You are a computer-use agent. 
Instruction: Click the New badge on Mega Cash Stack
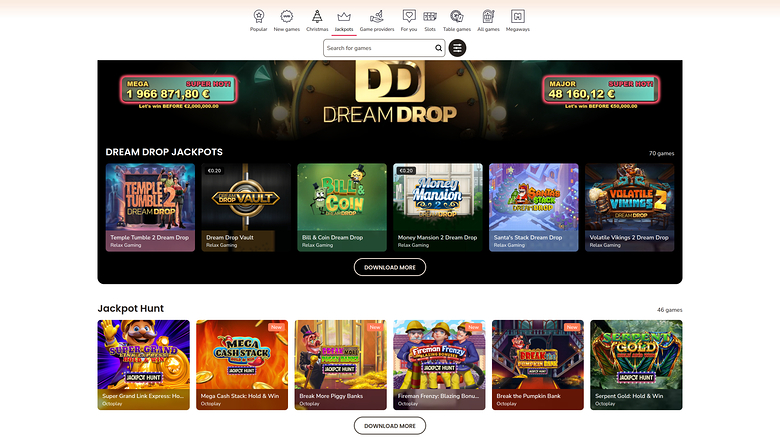[277, 327]
